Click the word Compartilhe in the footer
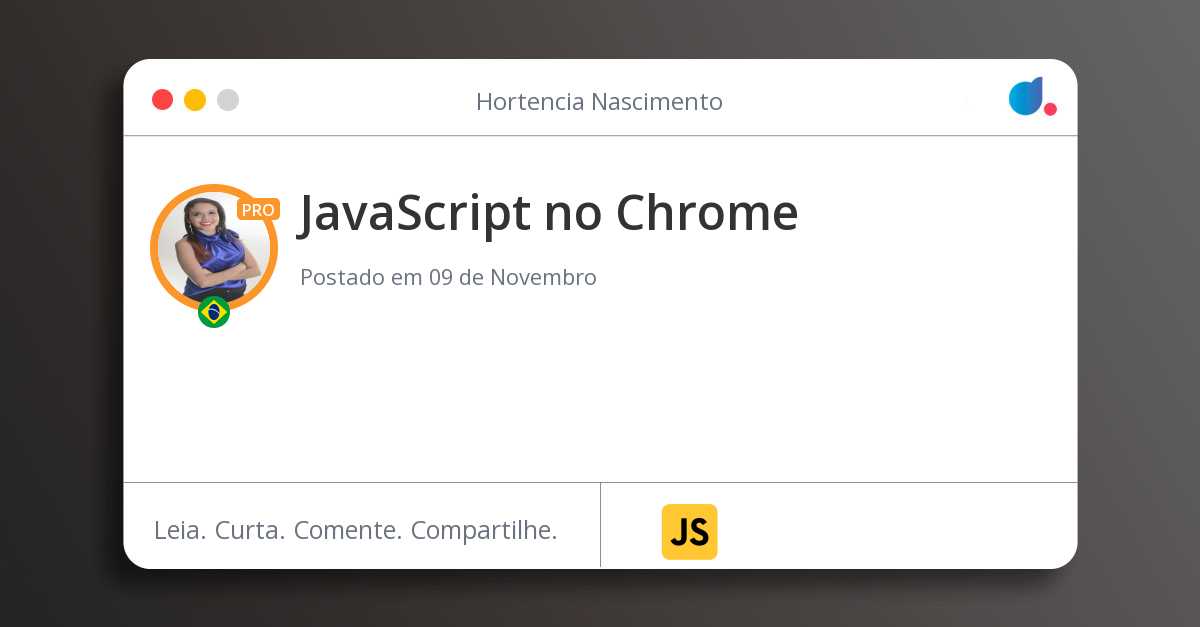This screenshot has height=627, width=1200. click(484, 531)
